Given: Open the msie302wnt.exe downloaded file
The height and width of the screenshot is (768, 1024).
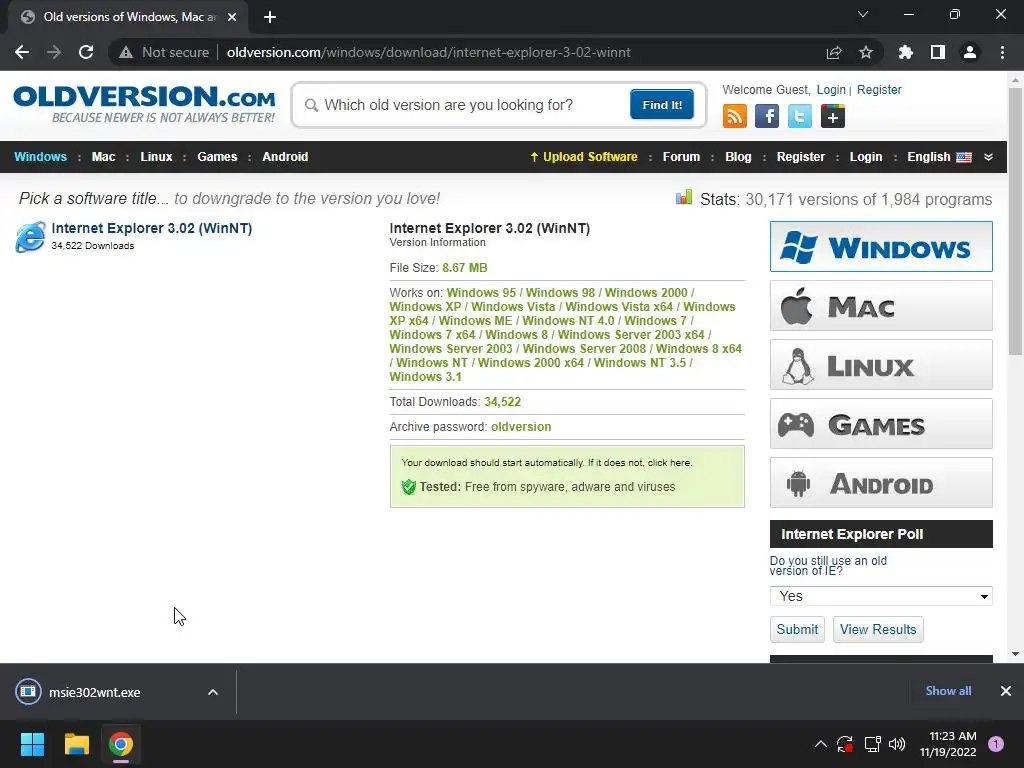Looking at the screenshot, I should (x=94, y=692).
